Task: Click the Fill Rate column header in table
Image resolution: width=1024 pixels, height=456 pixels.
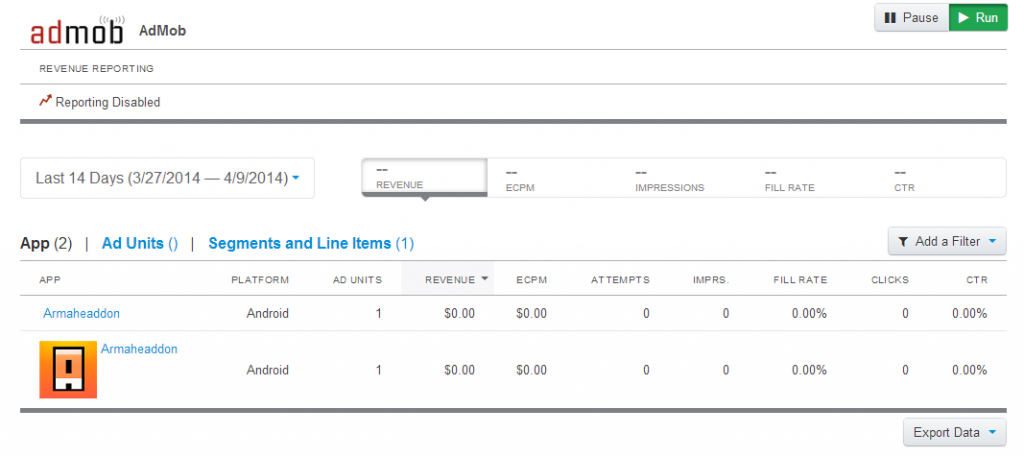Action: click(x=799, y=280)
